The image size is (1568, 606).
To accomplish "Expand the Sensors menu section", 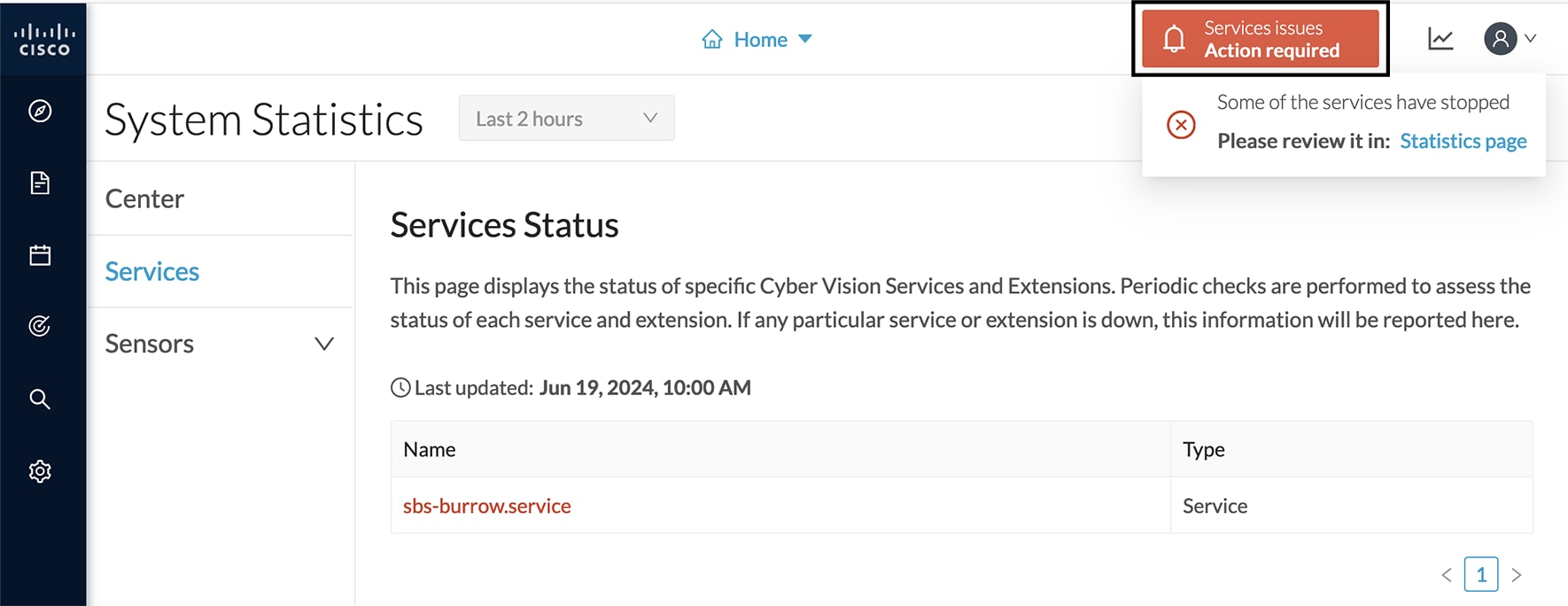I will (x=324, y=344).
